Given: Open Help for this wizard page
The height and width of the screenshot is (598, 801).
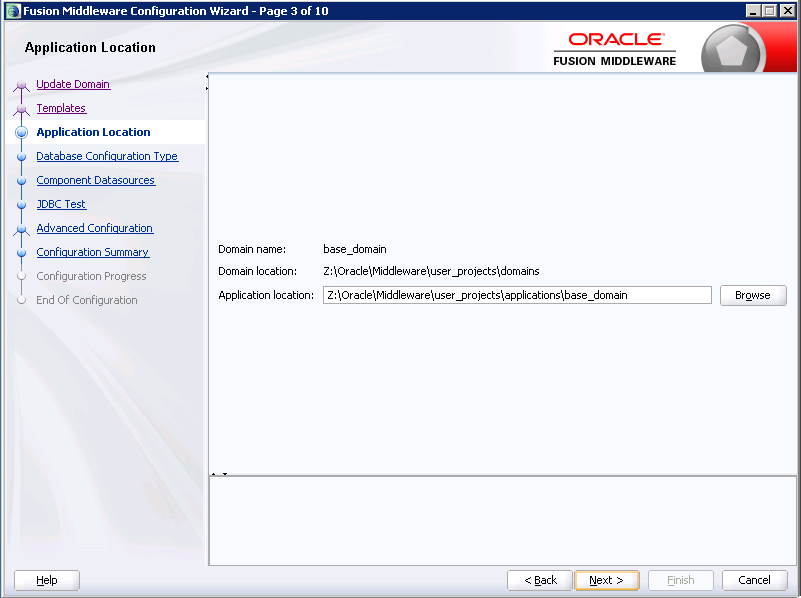Looking at the screenshot, I should (x=46, y=580).
